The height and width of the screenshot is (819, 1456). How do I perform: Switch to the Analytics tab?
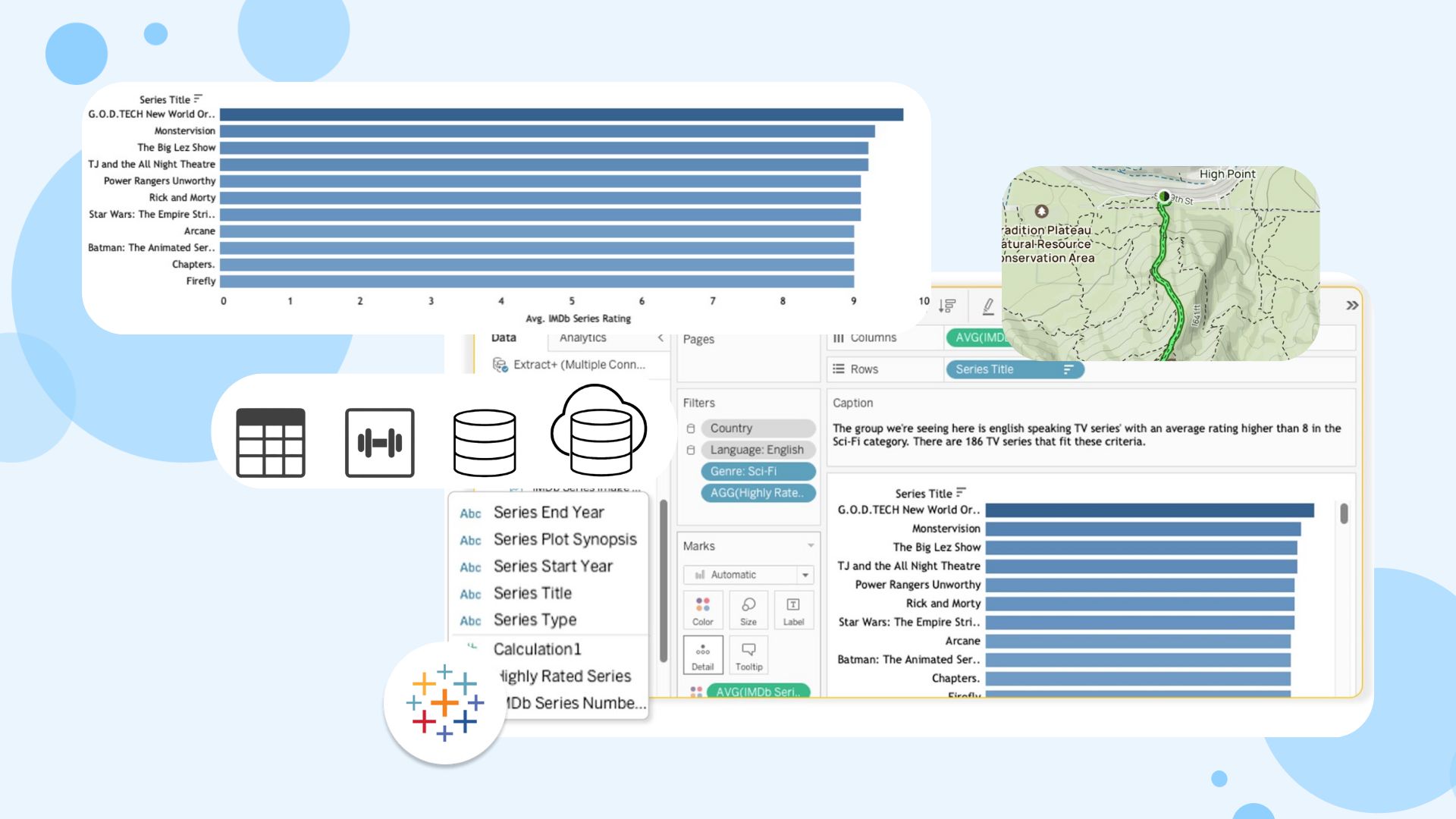pos(582,338)
